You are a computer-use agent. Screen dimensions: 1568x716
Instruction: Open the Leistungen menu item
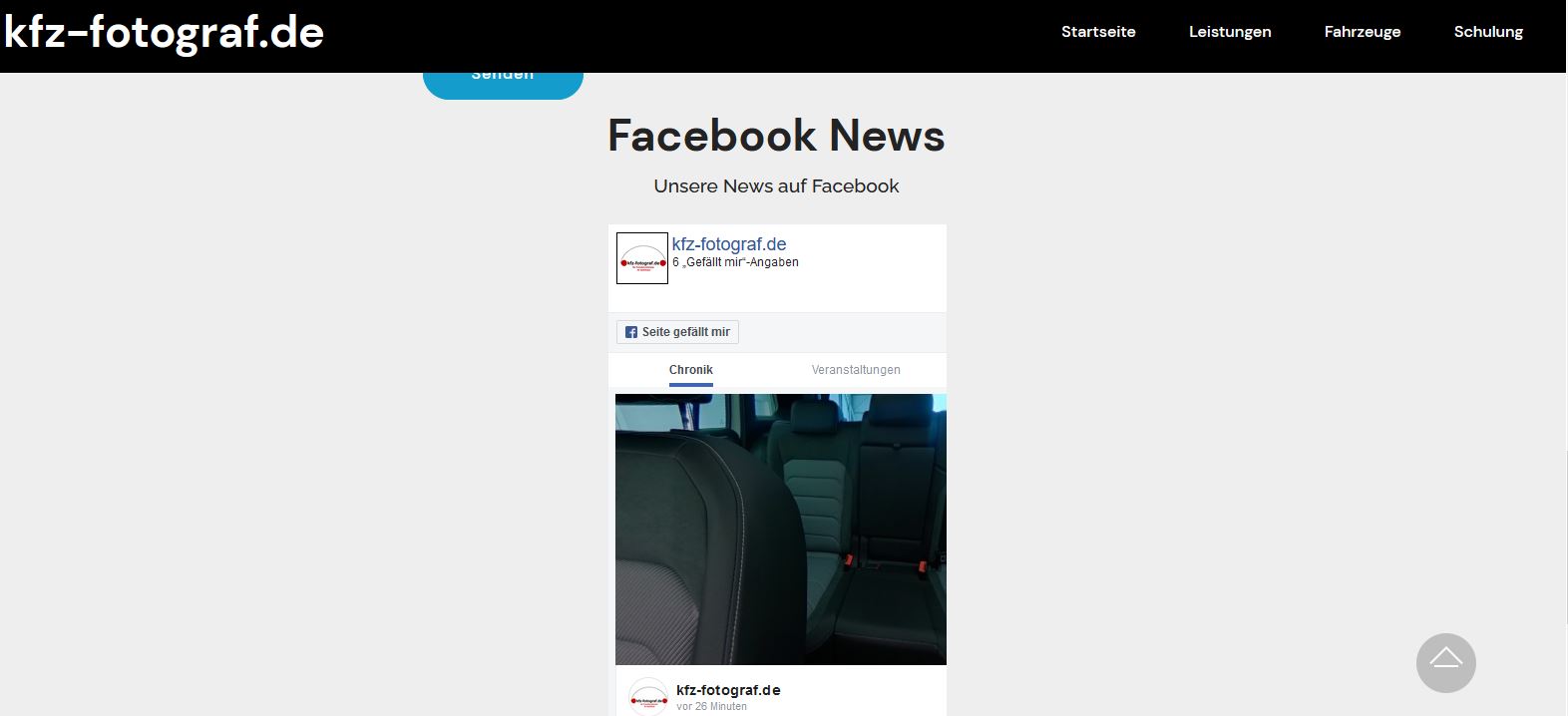tap(1229, 32)
